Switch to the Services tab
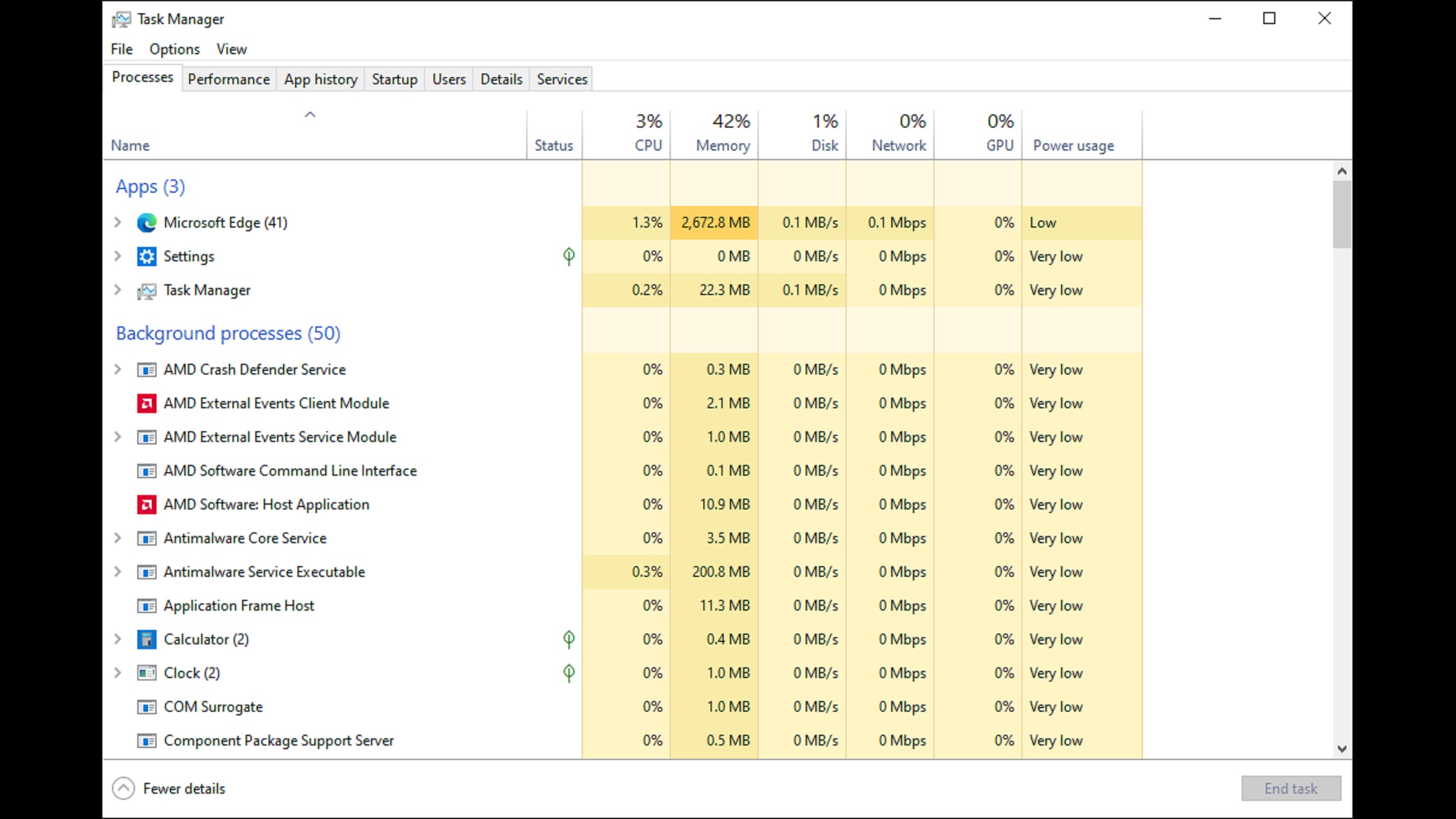1456x819 pixels. point(562,79)
